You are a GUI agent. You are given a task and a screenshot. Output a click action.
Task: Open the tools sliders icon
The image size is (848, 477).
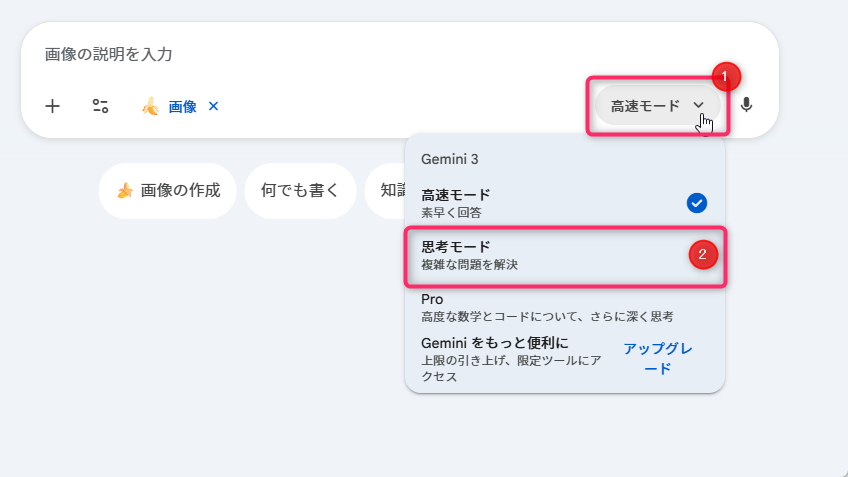click(100, 106)
